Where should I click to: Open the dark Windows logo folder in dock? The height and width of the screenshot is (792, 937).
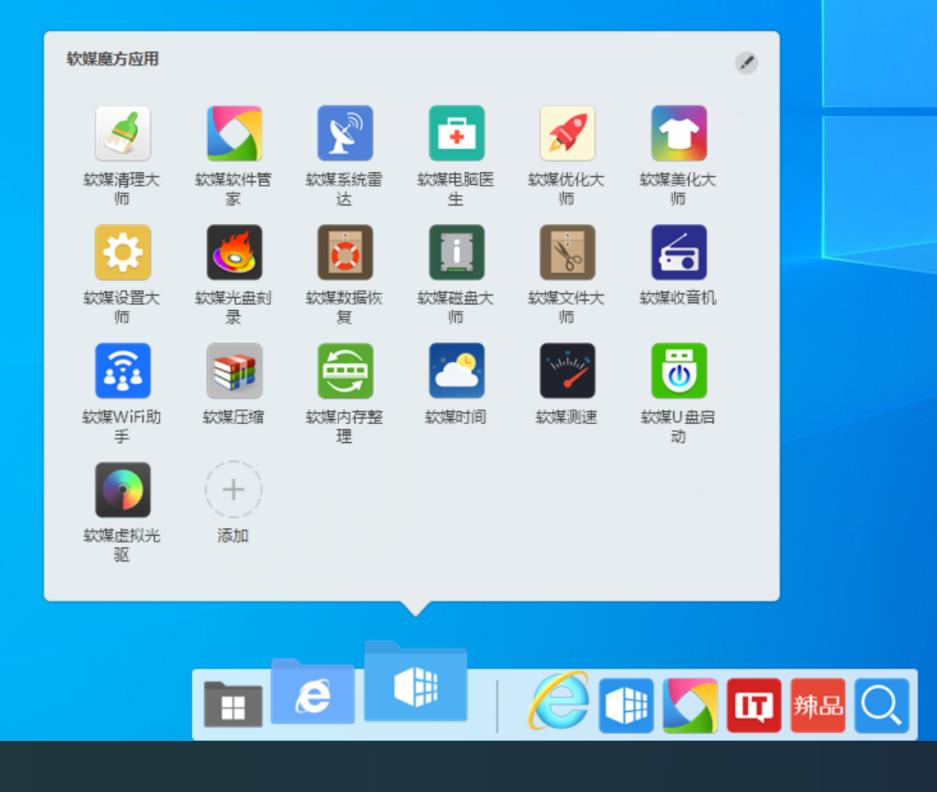click(x=233, y=704)
